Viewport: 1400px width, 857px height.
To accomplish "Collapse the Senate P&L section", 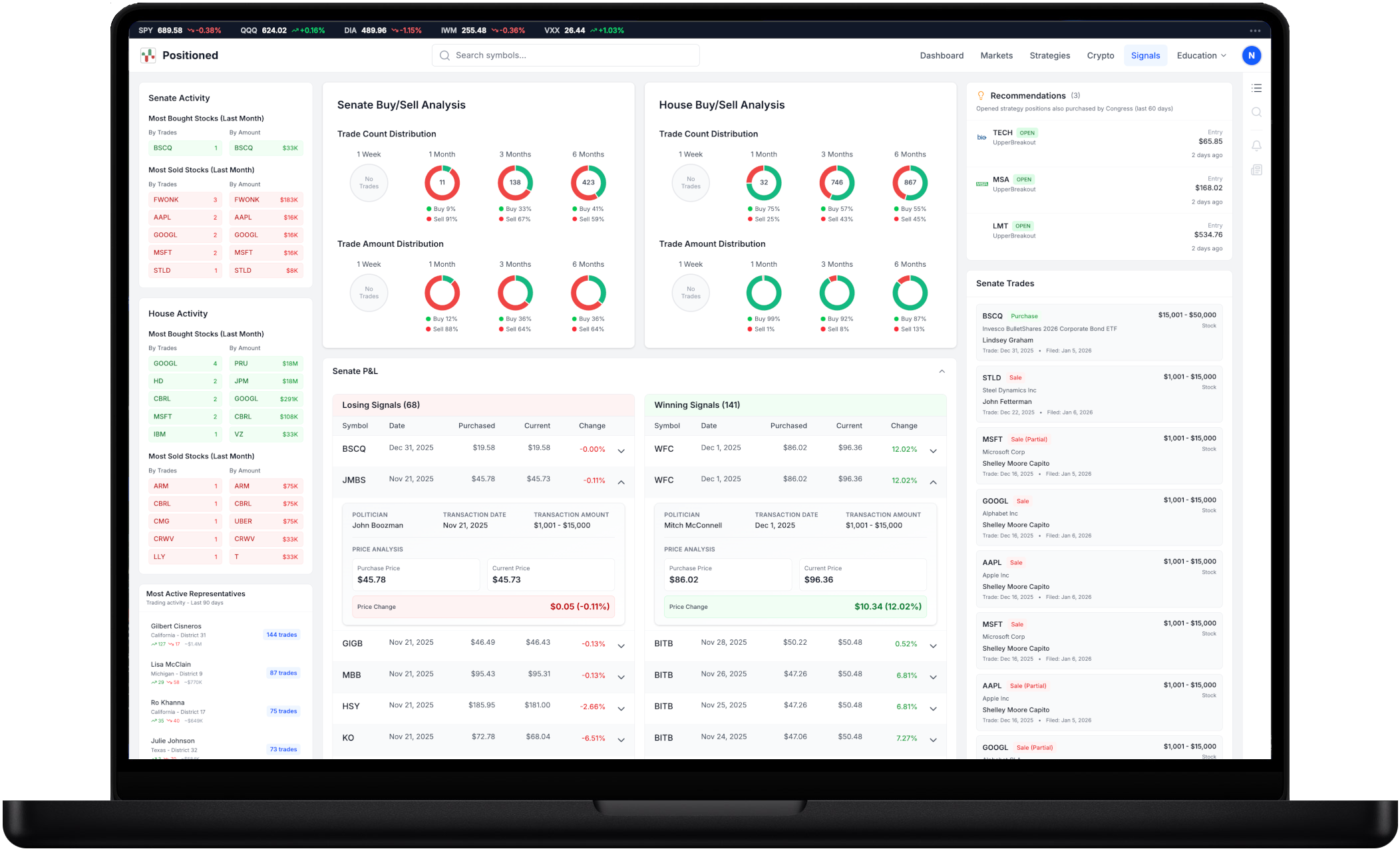I will [x=942, y=371].
